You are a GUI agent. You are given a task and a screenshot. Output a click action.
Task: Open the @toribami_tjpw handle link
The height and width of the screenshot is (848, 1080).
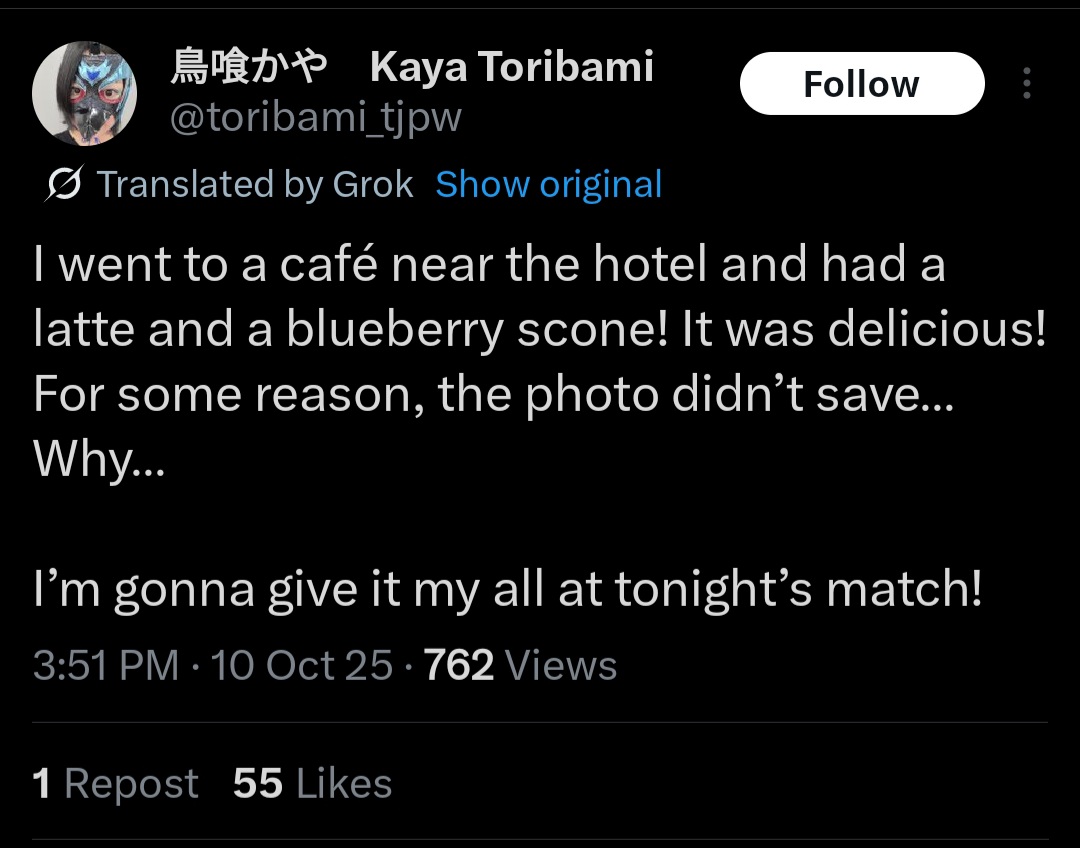click(x=315, y=118)
